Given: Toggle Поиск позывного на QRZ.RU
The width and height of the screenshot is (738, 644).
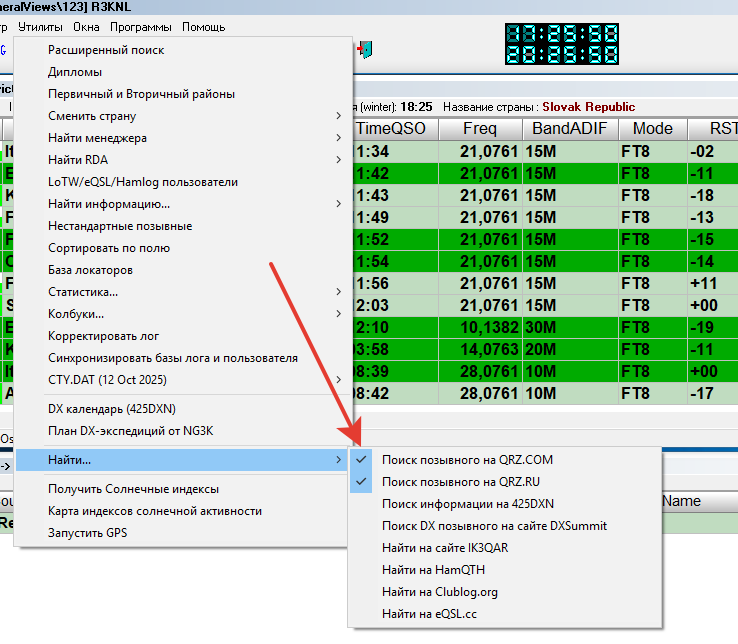Looking at the screenshot, I should pos(505,482).
